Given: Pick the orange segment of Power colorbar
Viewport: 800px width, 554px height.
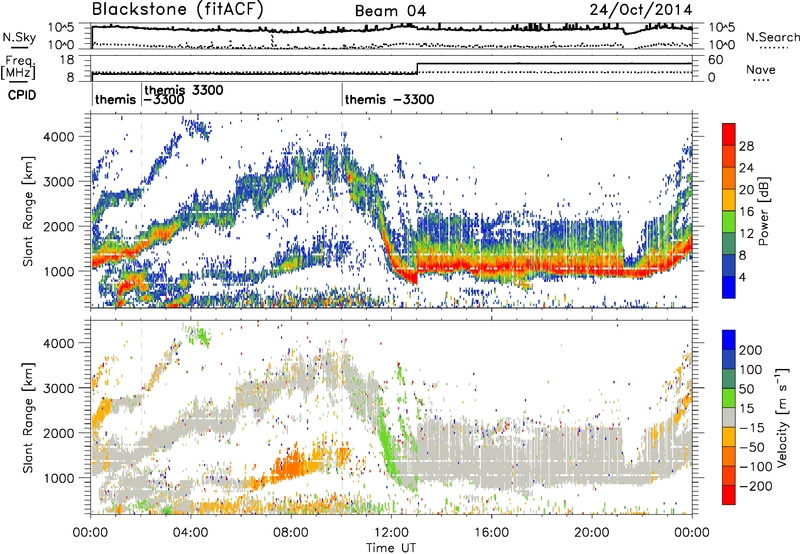Looking at the screenshot, I should click(x=729, y=179).
